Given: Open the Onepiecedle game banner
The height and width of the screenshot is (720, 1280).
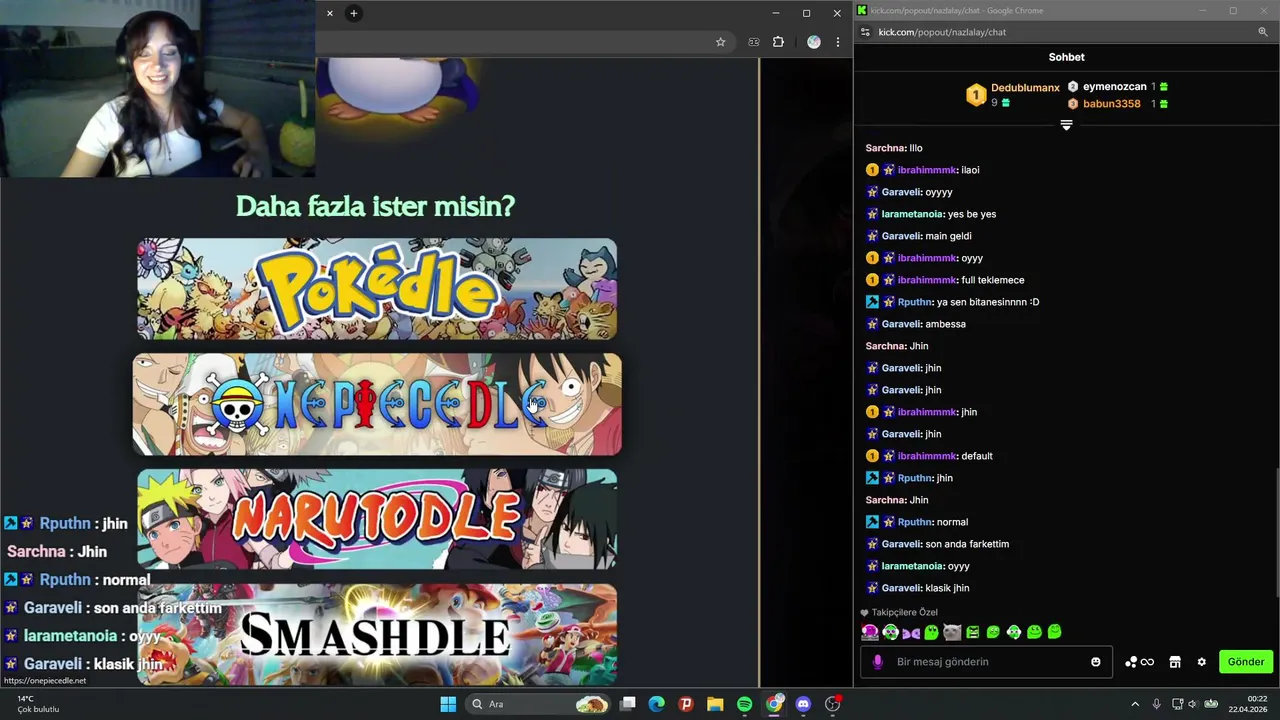Looking at the screenshot, I should (377, 404).
